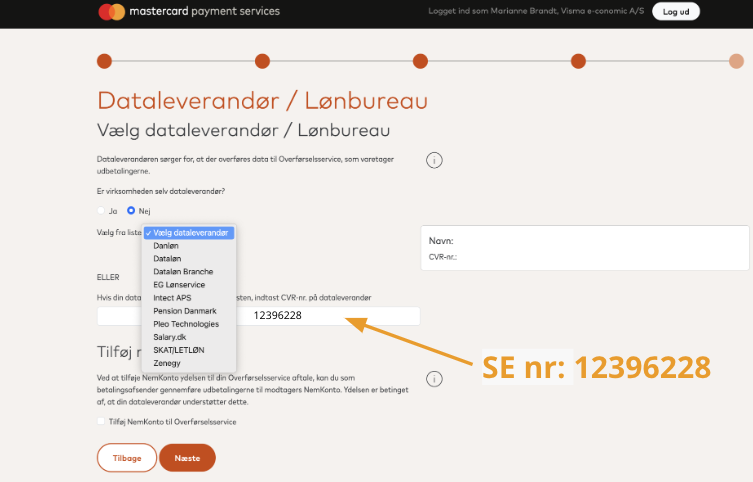Click the fourth progress step circle
This screenshot has height=482, width=753.
click(x=578, y=61)
